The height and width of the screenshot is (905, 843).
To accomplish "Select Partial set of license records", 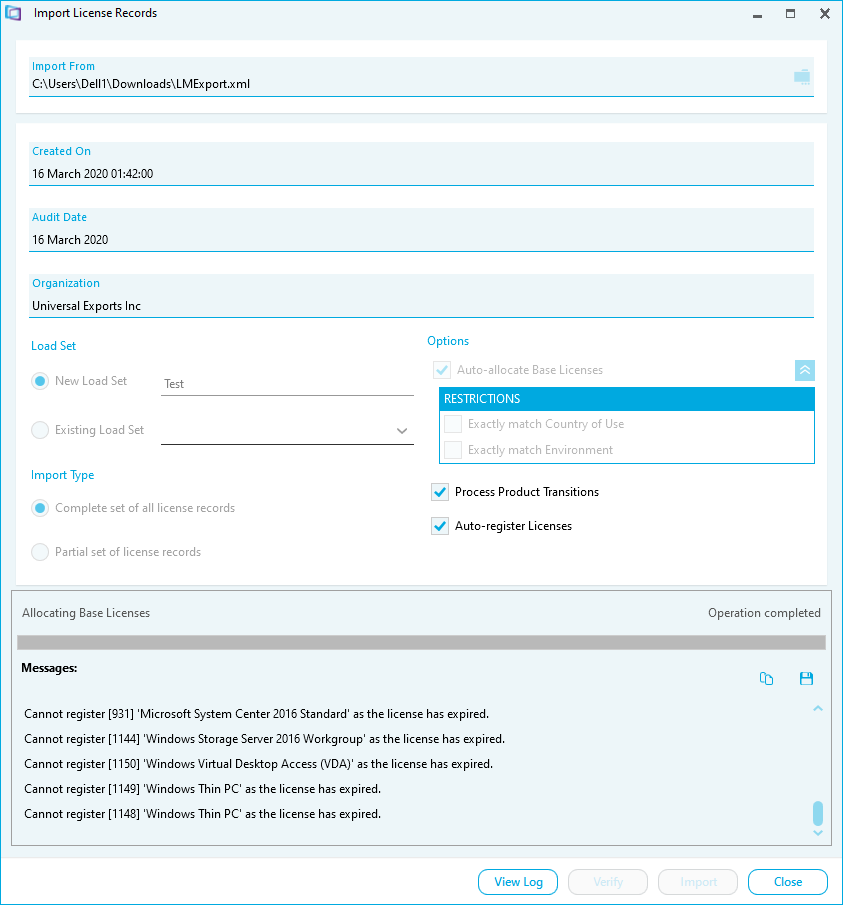I will point(40,552).
